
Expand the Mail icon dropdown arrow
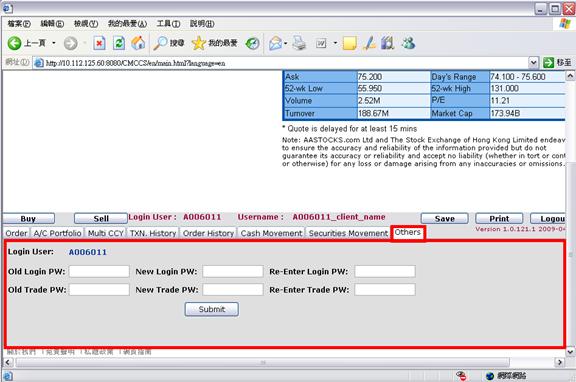click(x=285, y=43)
